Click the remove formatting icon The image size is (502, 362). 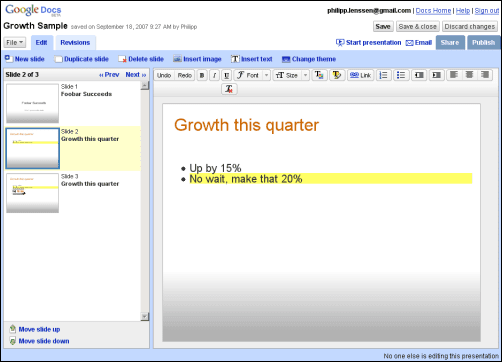pyautogui.click(x=229, y=89)
